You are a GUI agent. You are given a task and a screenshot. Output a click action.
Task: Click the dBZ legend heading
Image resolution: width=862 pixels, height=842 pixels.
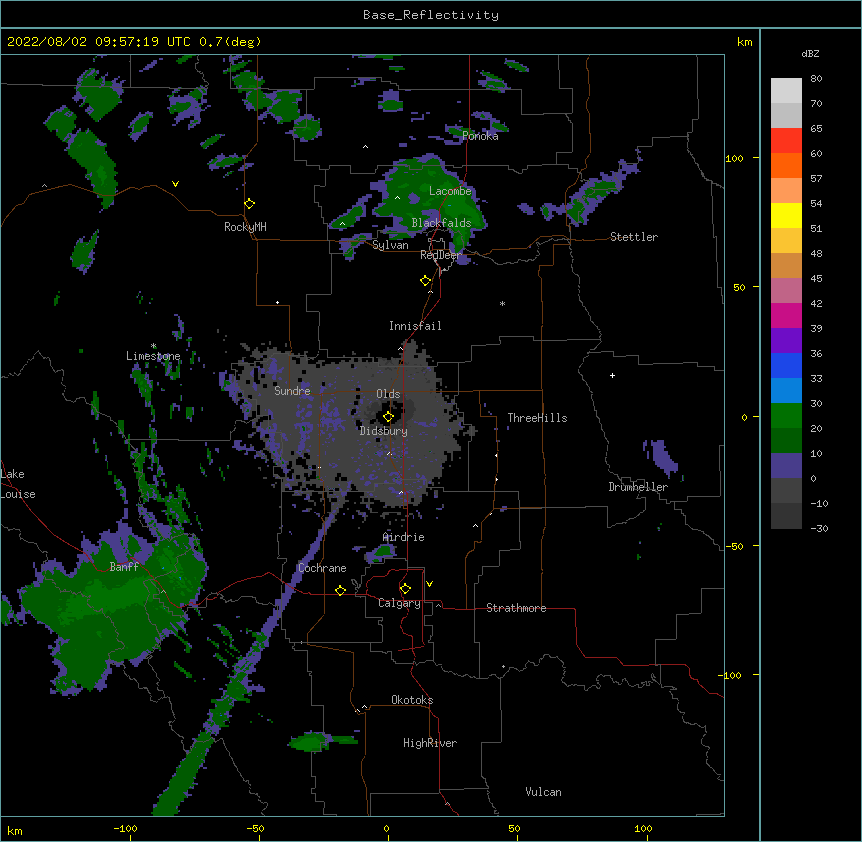(x=810, y=53)
